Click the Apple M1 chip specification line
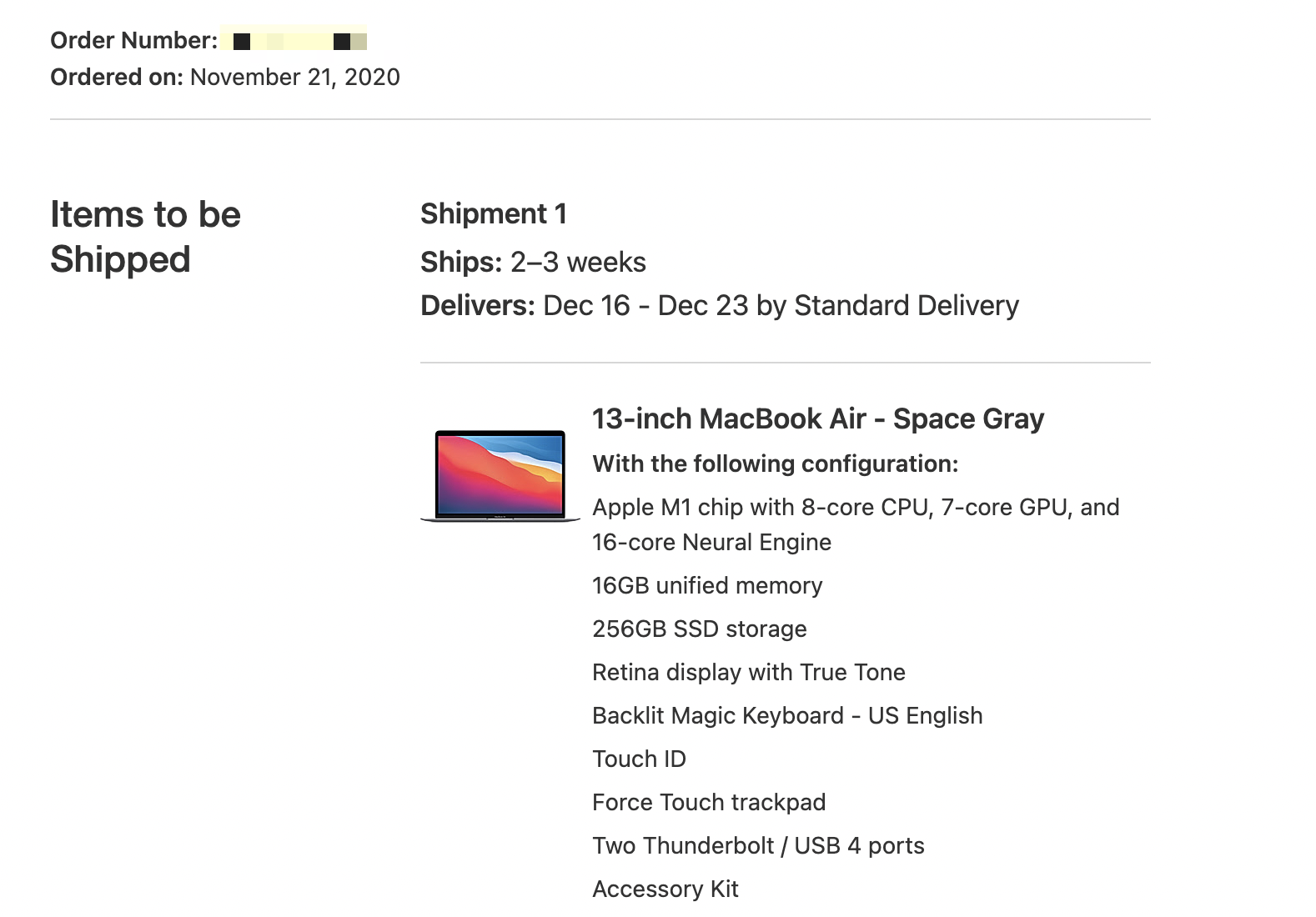 (x=855, y=507)
